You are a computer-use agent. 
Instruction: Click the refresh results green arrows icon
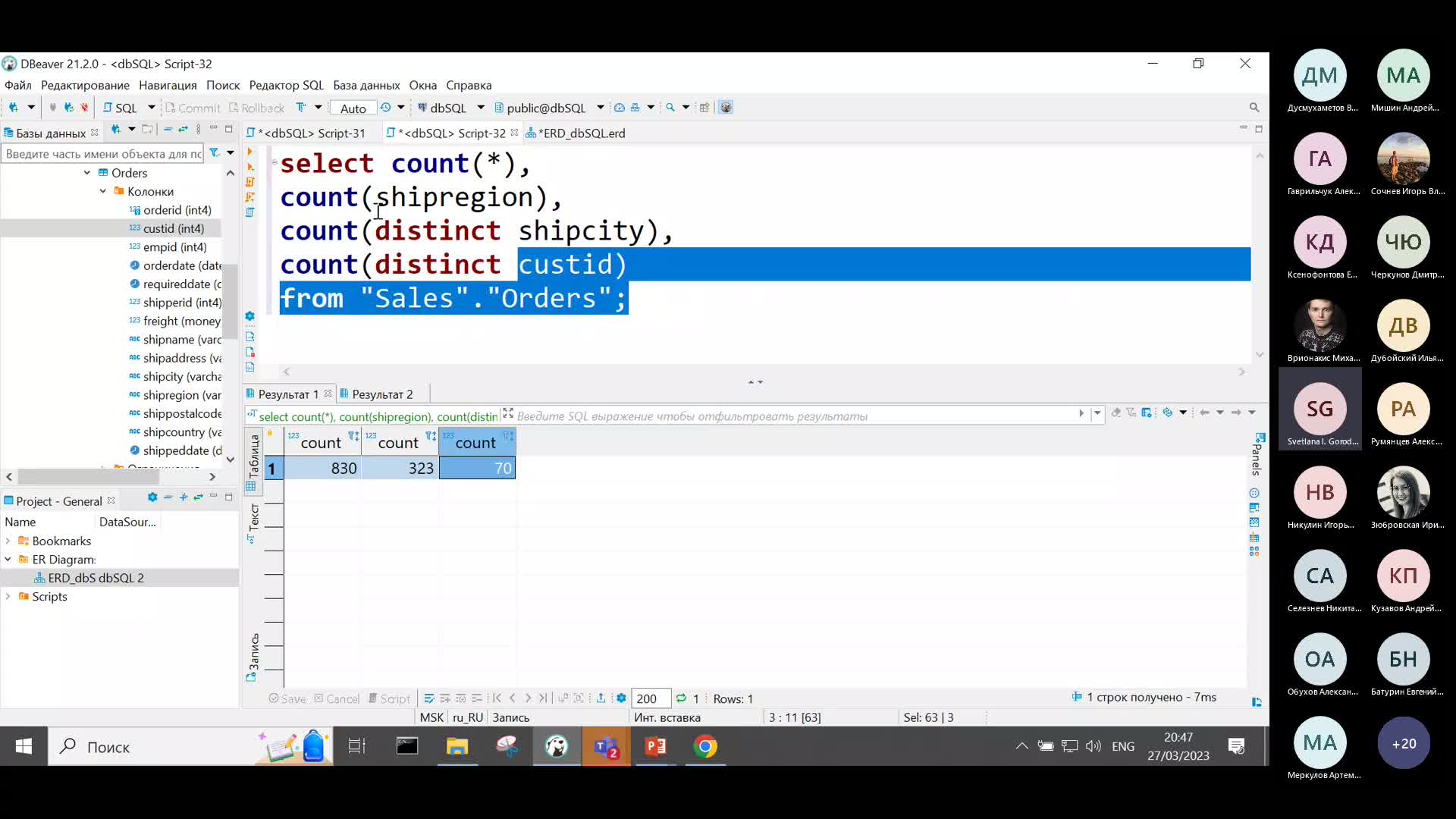pyautogui.click(x=681, y=698)
